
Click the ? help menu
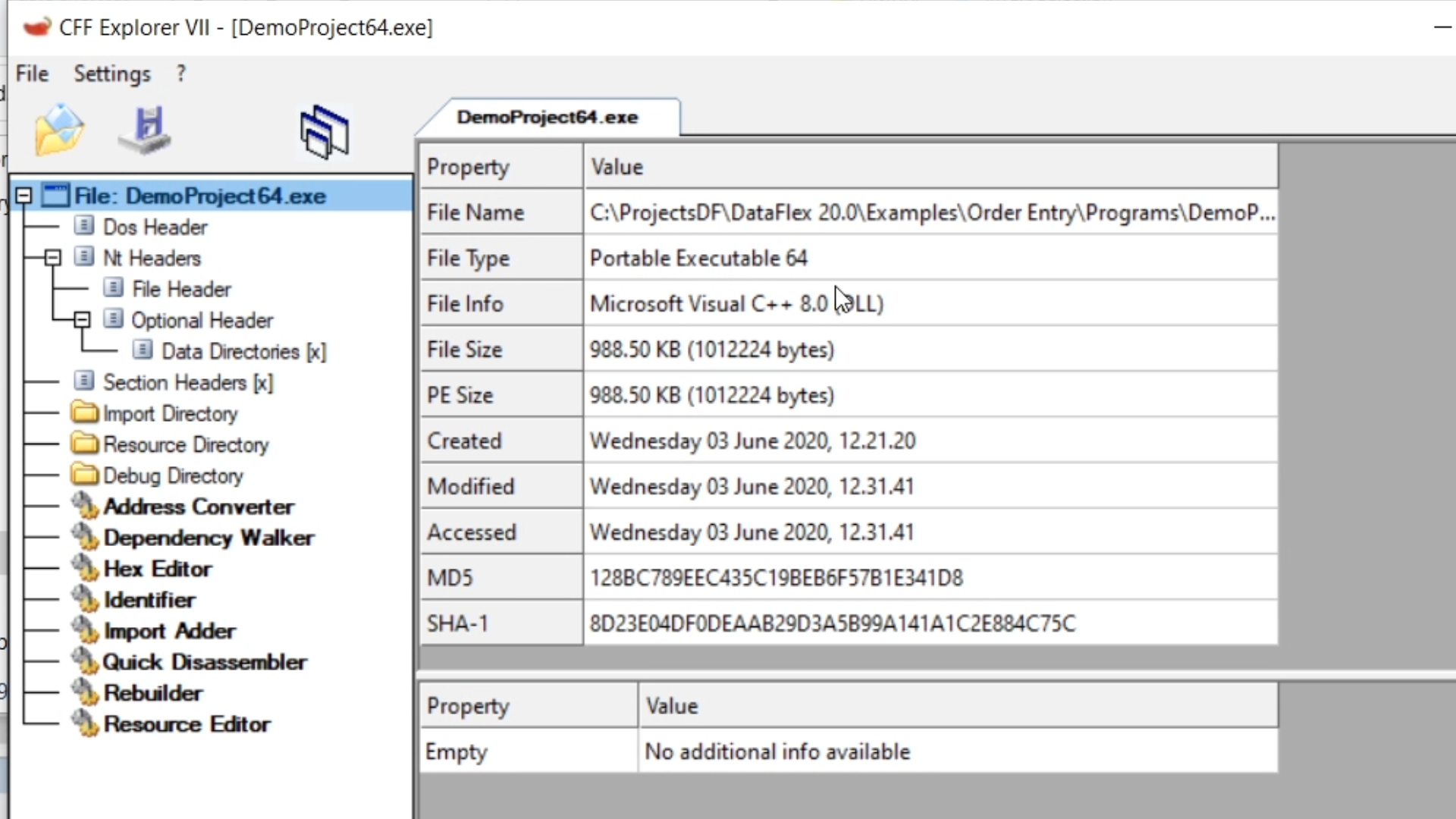point(180,74)
